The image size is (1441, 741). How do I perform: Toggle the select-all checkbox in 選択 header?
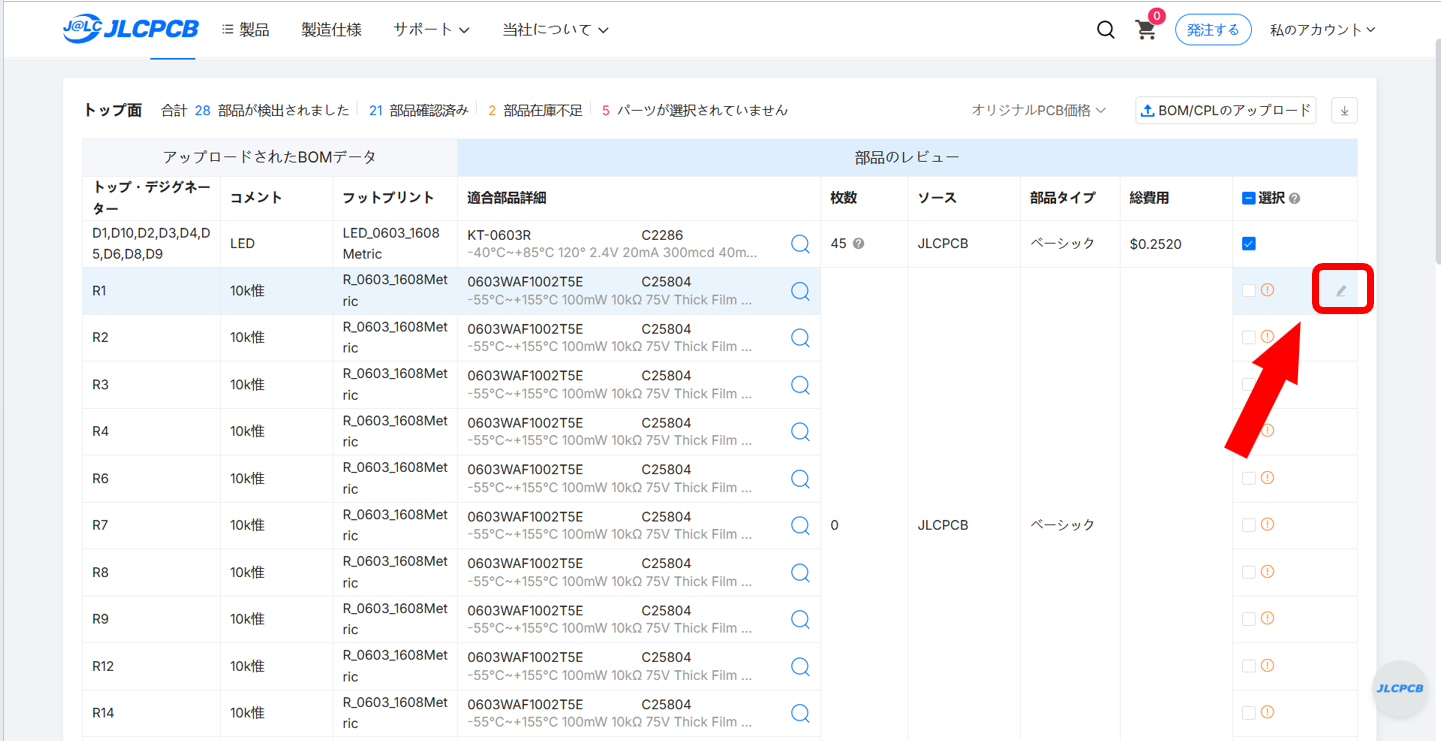pos(1248,198)
